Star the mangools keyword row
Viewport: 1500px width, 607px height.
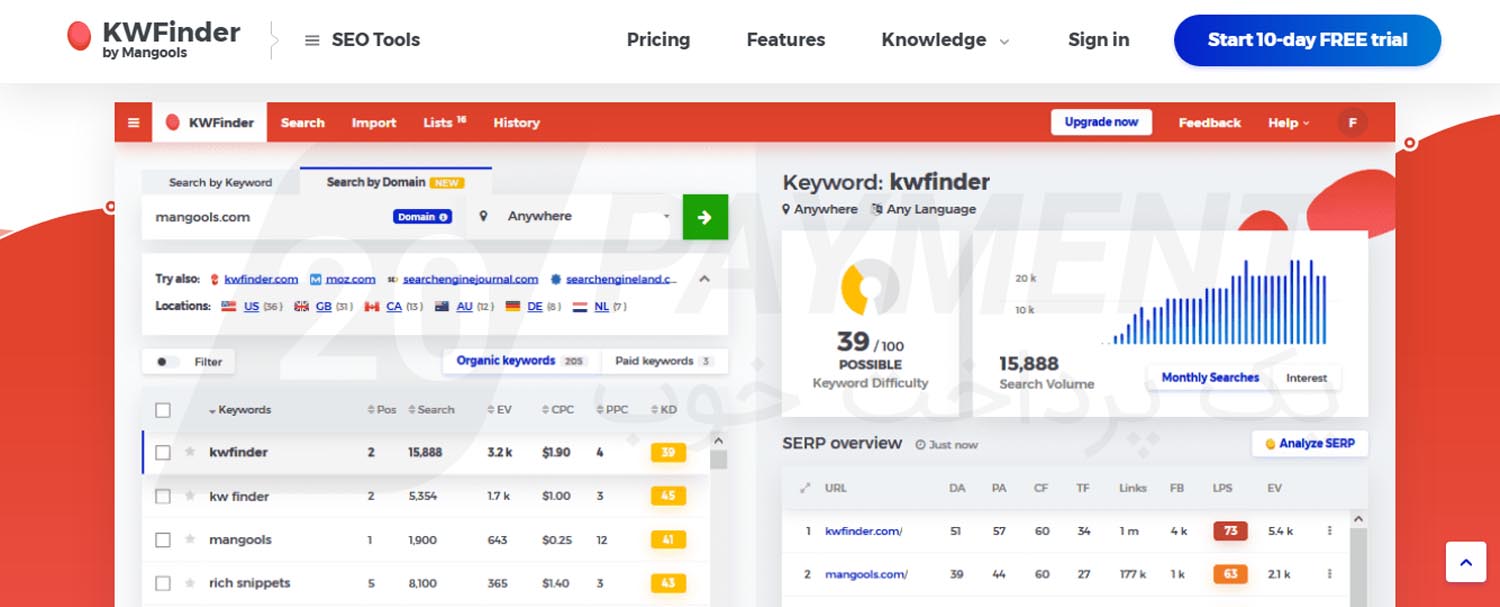click(x=190, y=539)
